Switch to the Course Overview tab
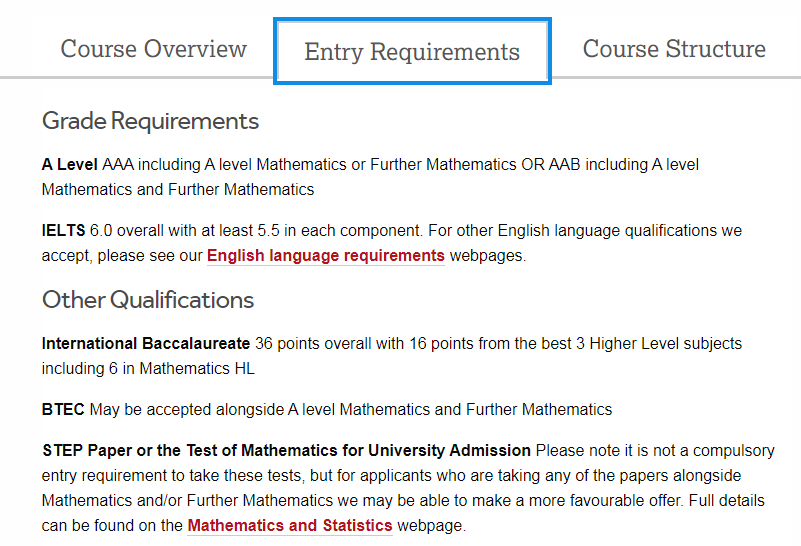The height and width of the screenshot is (546, 801). 153,49
